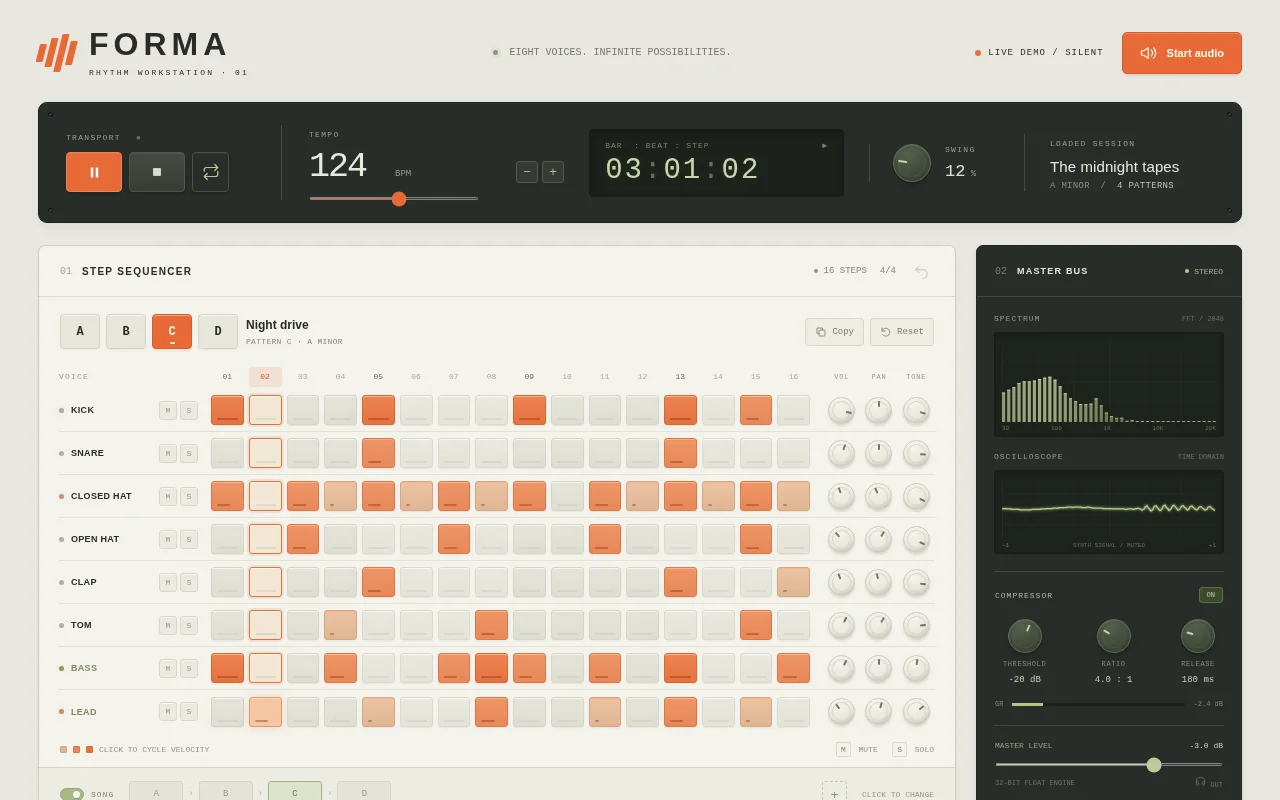
Task: Click the LEAD tone knob
Action: click(916, 711)
